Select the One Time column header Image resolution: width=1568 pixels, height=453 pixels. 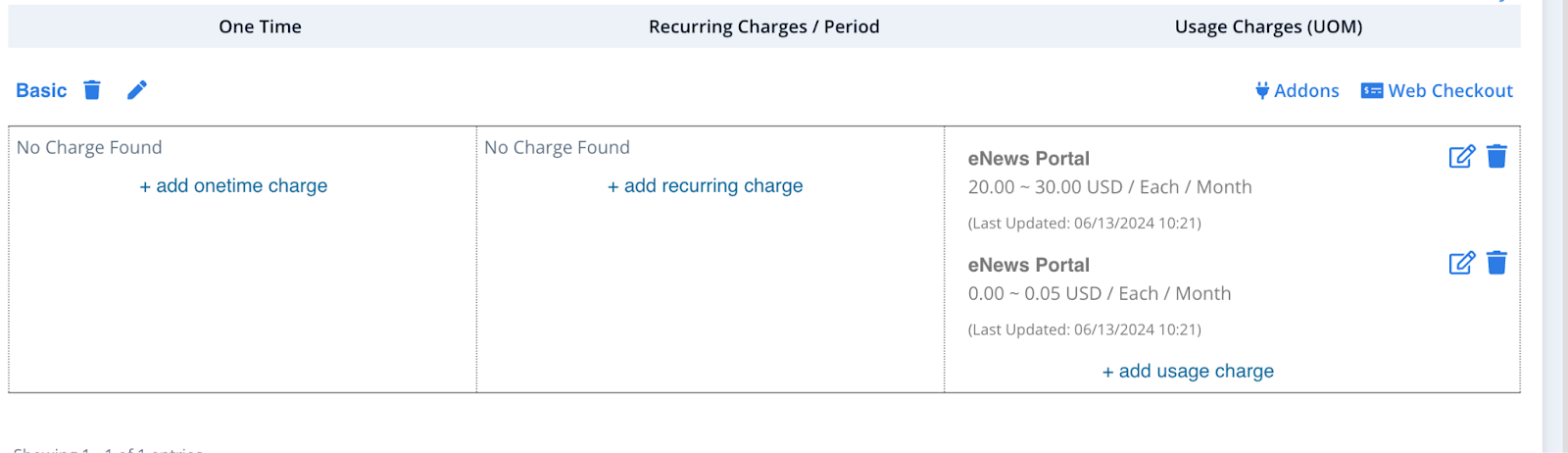point(260,27)
